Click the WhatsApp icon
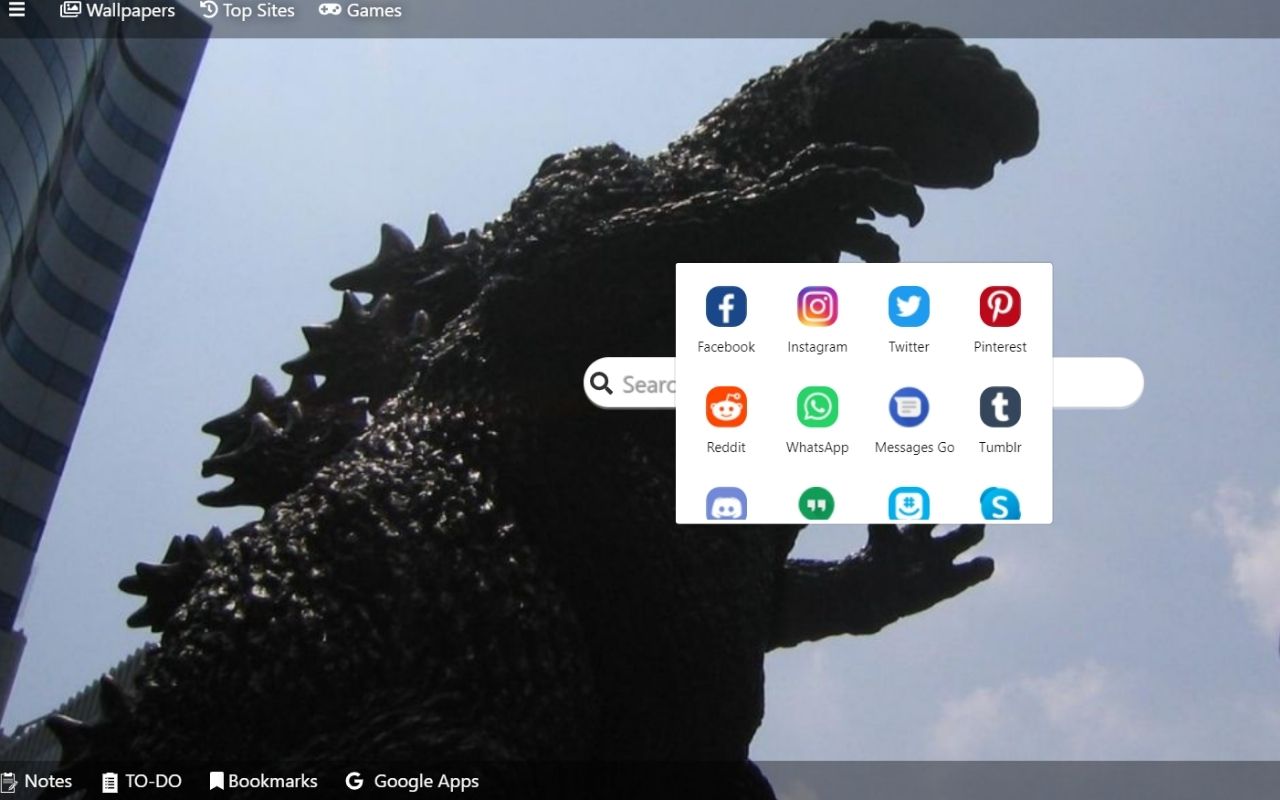The height and width of the screenshot is (800, 1280). coord(817,407)
